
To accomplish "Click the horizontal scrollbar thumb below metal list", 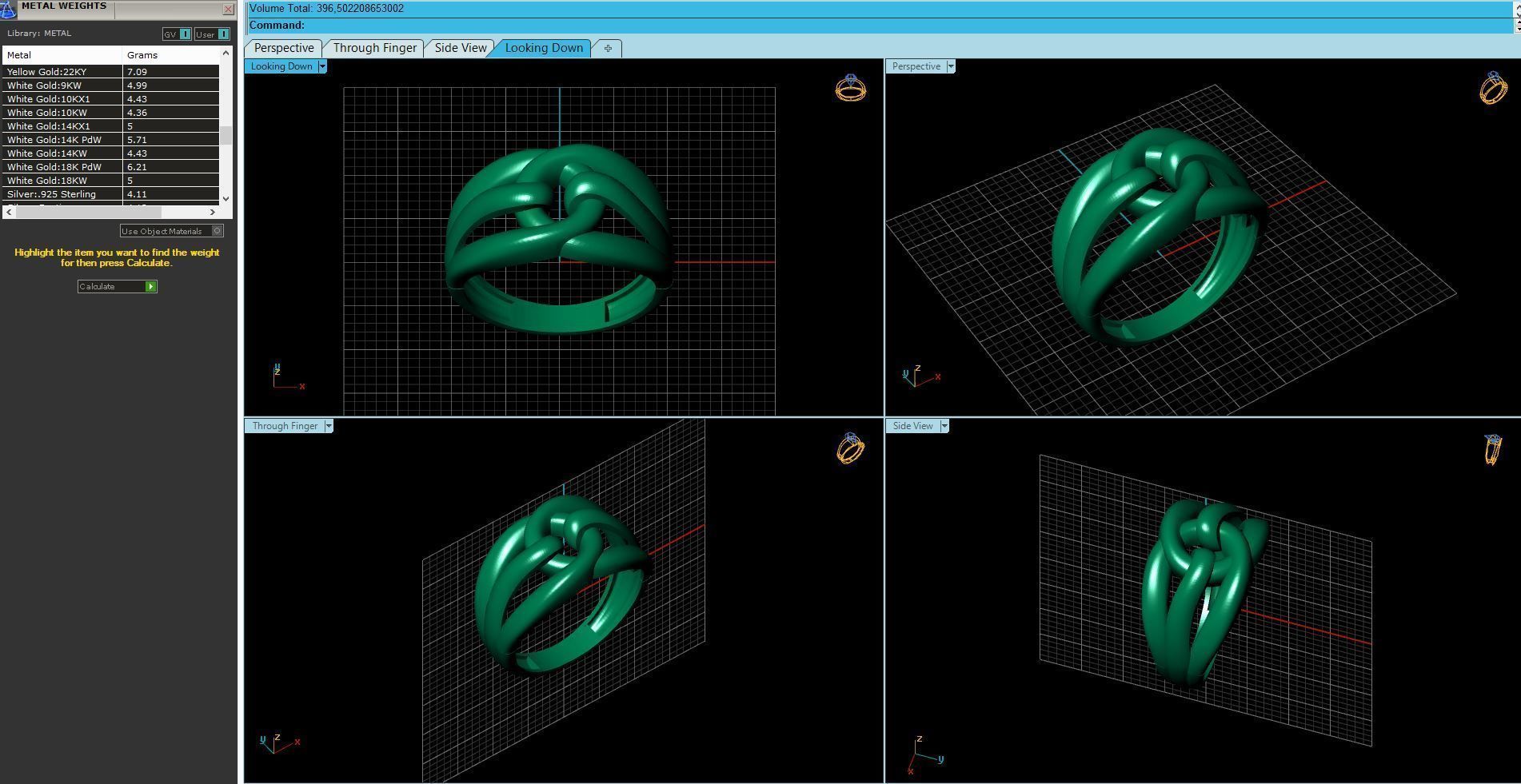I will point(88,212).
